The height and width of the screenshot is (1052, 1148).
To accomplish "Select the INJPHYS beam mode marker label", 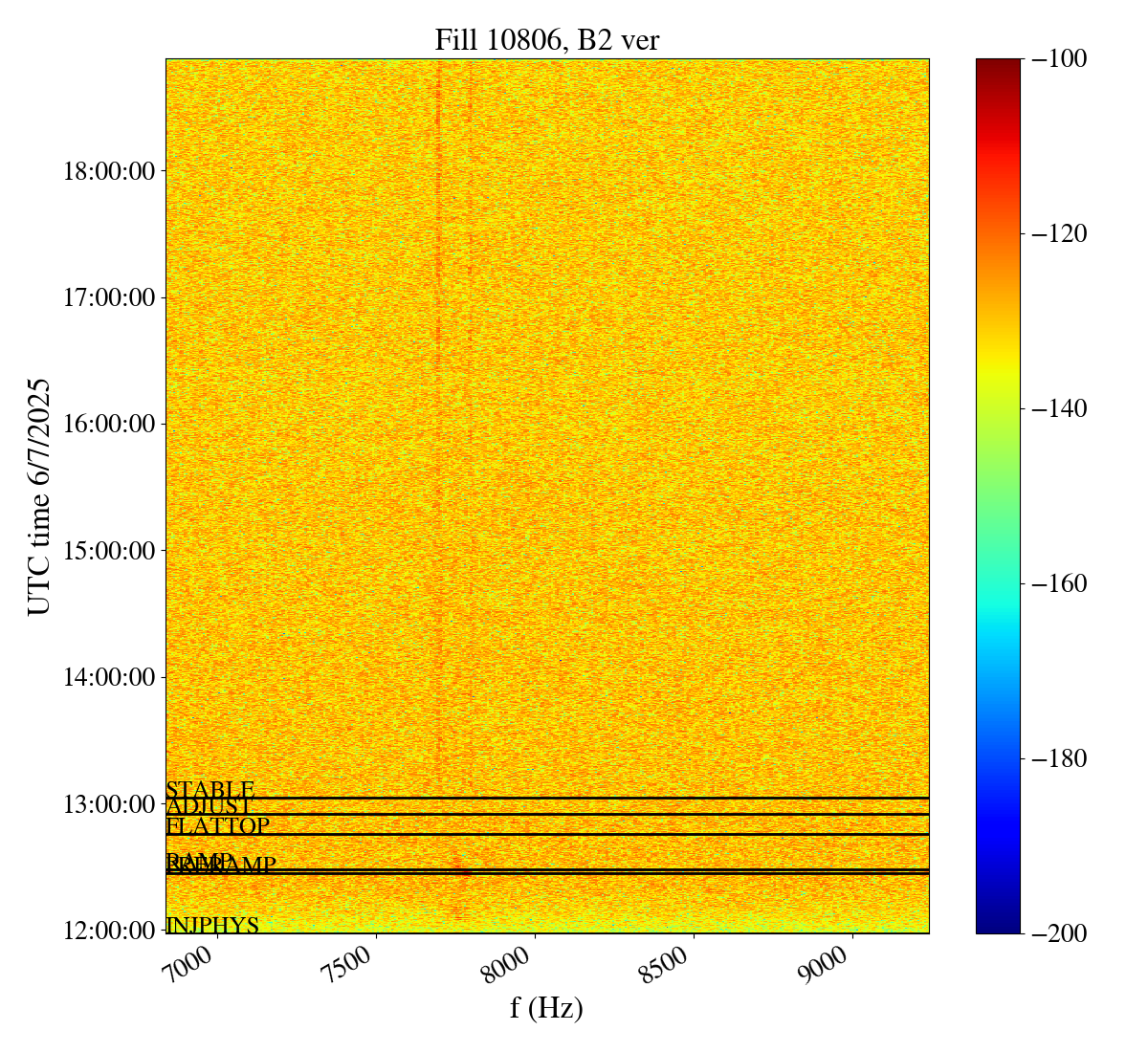I will pyautogui.click(x=212, y=926).
